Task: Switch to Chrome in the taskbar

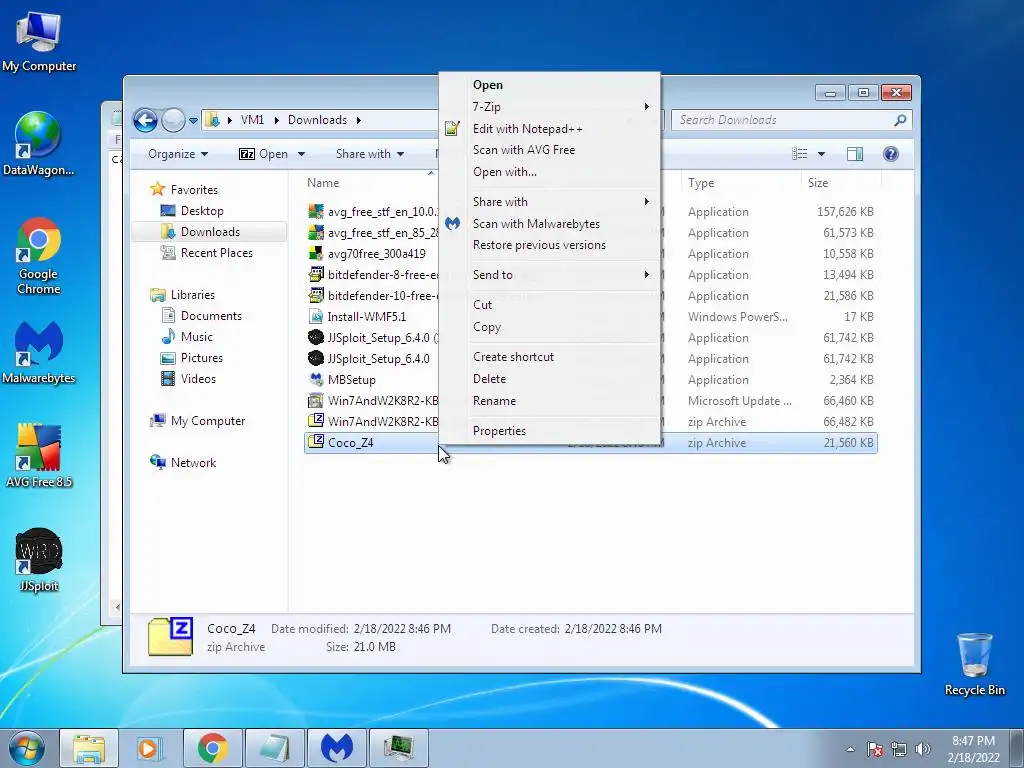Action: [212, 748]
